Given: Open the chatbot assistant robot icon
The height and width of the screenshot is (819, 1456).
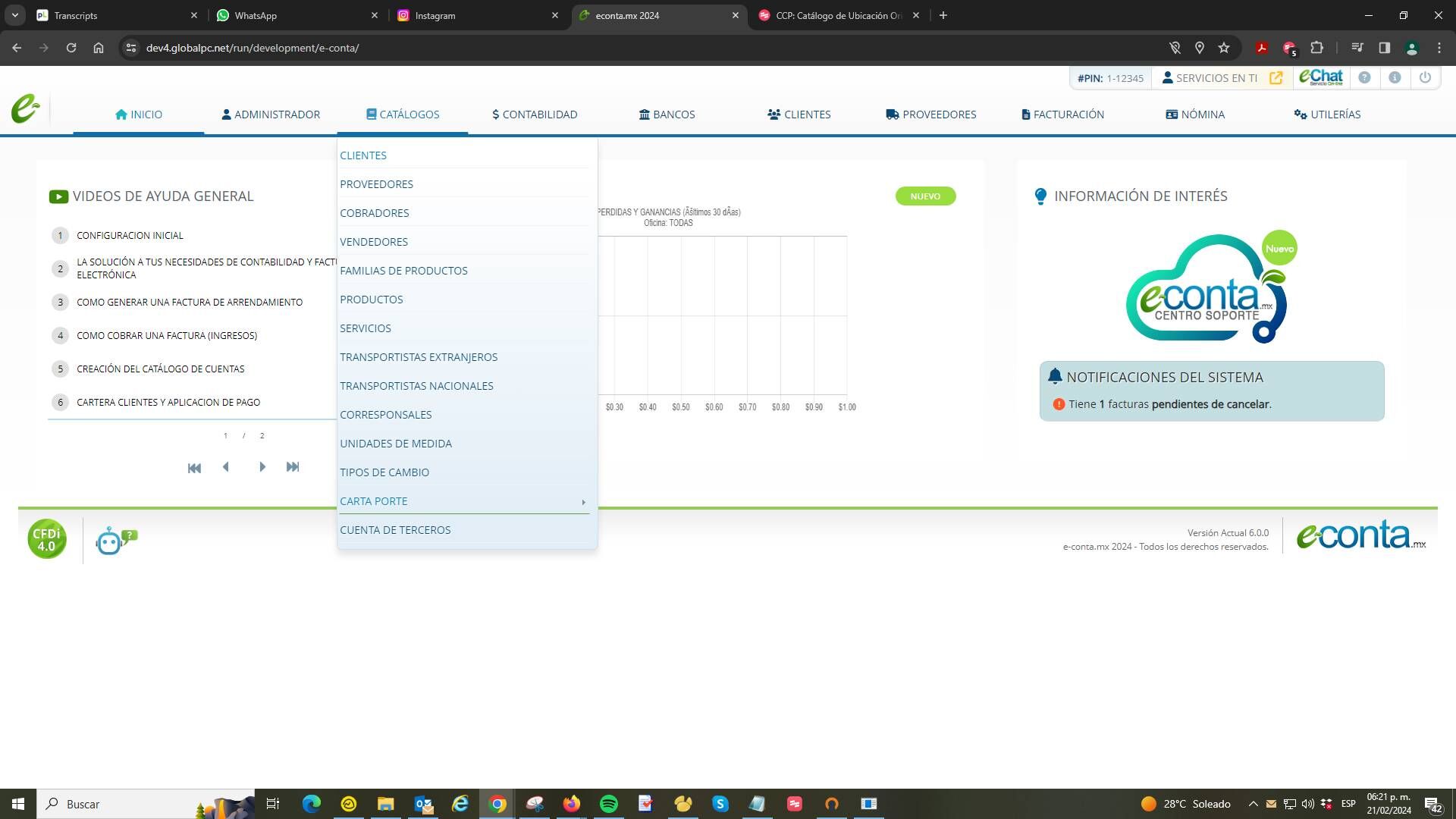Looking at the screenshot, I should tap(116, 541).
